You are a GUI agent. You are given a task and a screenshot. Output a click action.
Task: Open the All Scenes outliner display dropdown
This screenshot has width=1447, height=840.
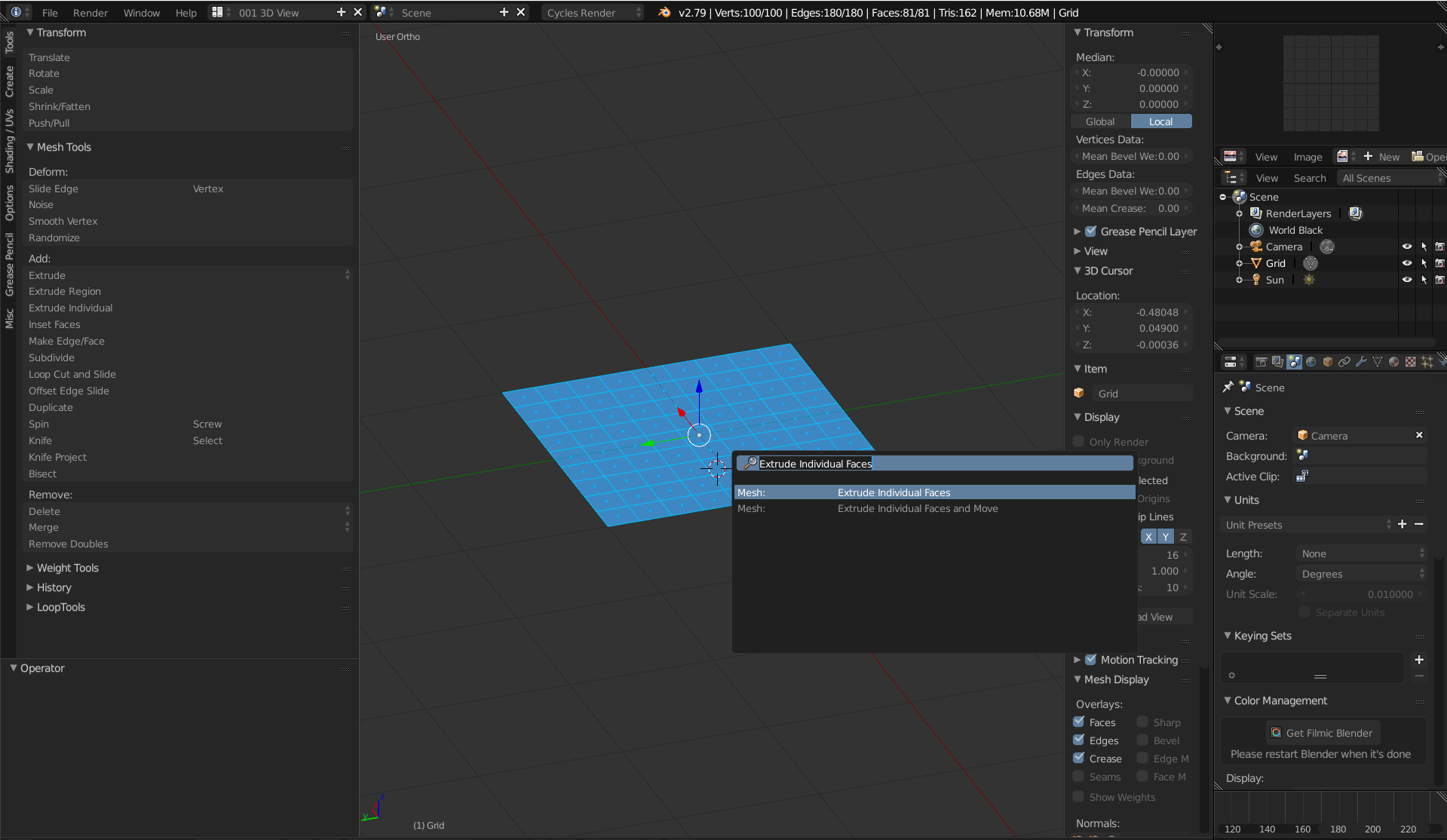tap(1390, 178)
